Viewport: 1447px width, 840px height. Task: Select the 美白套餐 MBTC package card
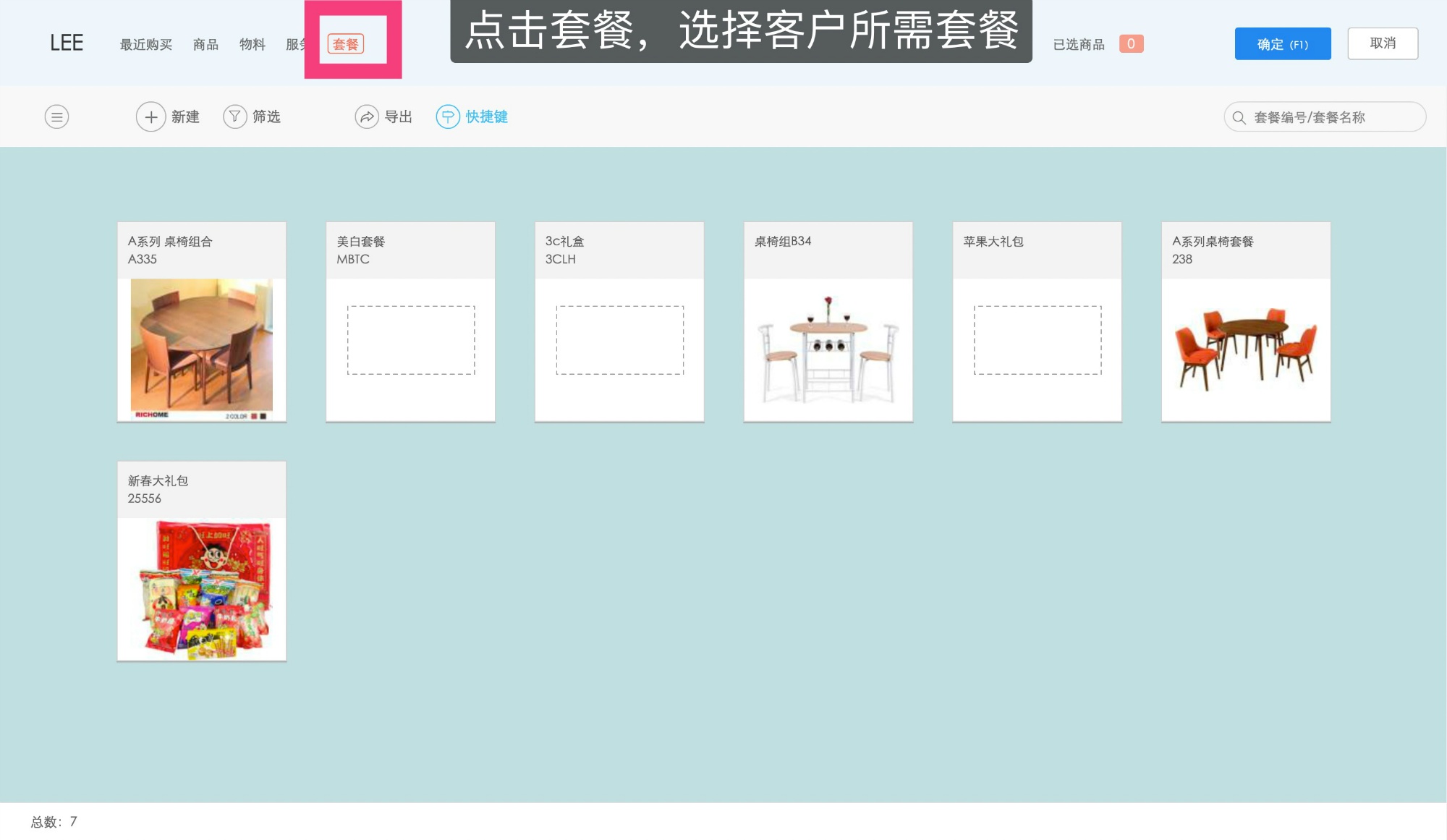pyautogui.click(x=410, y=322)
